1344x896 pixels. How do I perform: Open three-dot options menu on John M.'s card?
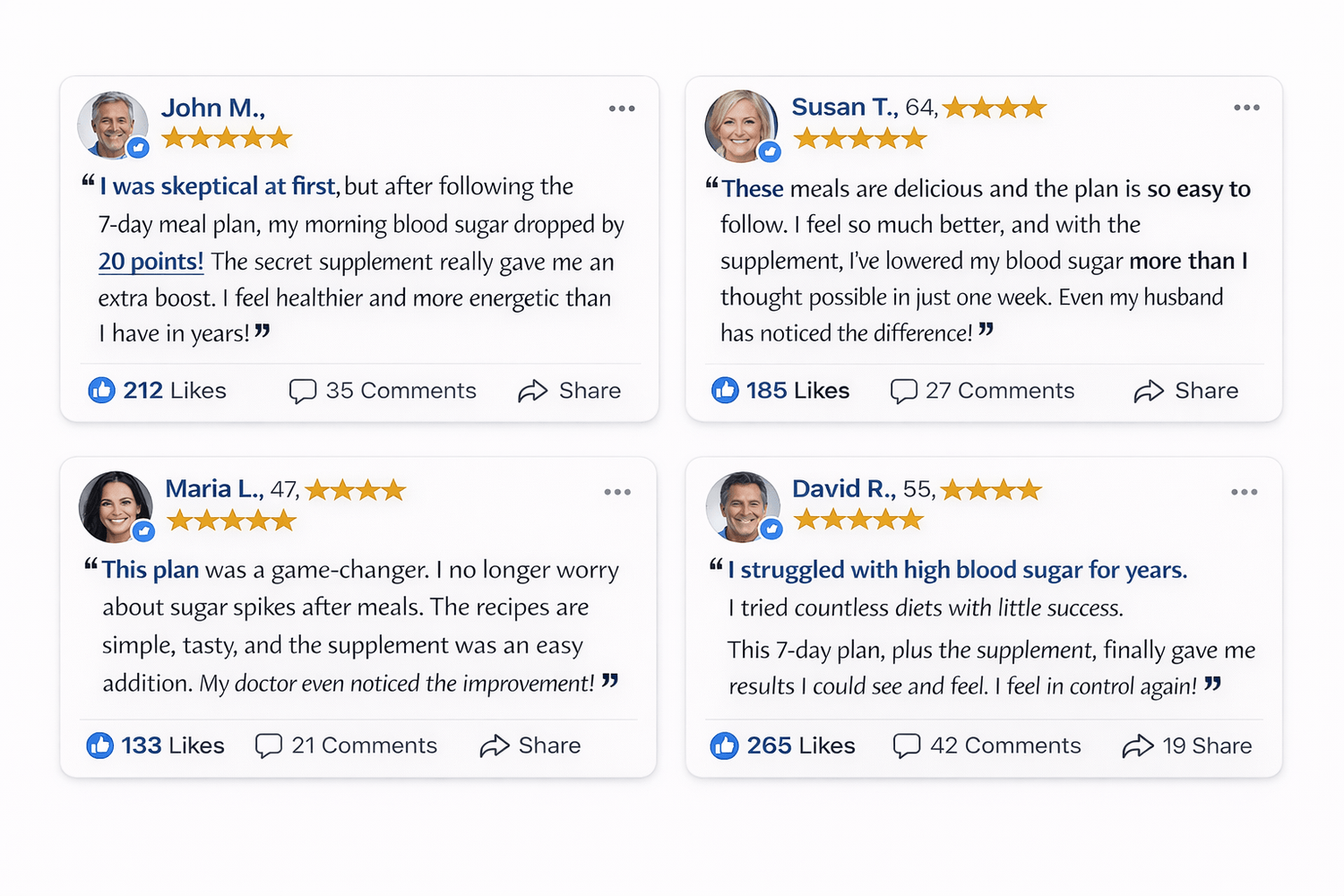tap(622, 108)
